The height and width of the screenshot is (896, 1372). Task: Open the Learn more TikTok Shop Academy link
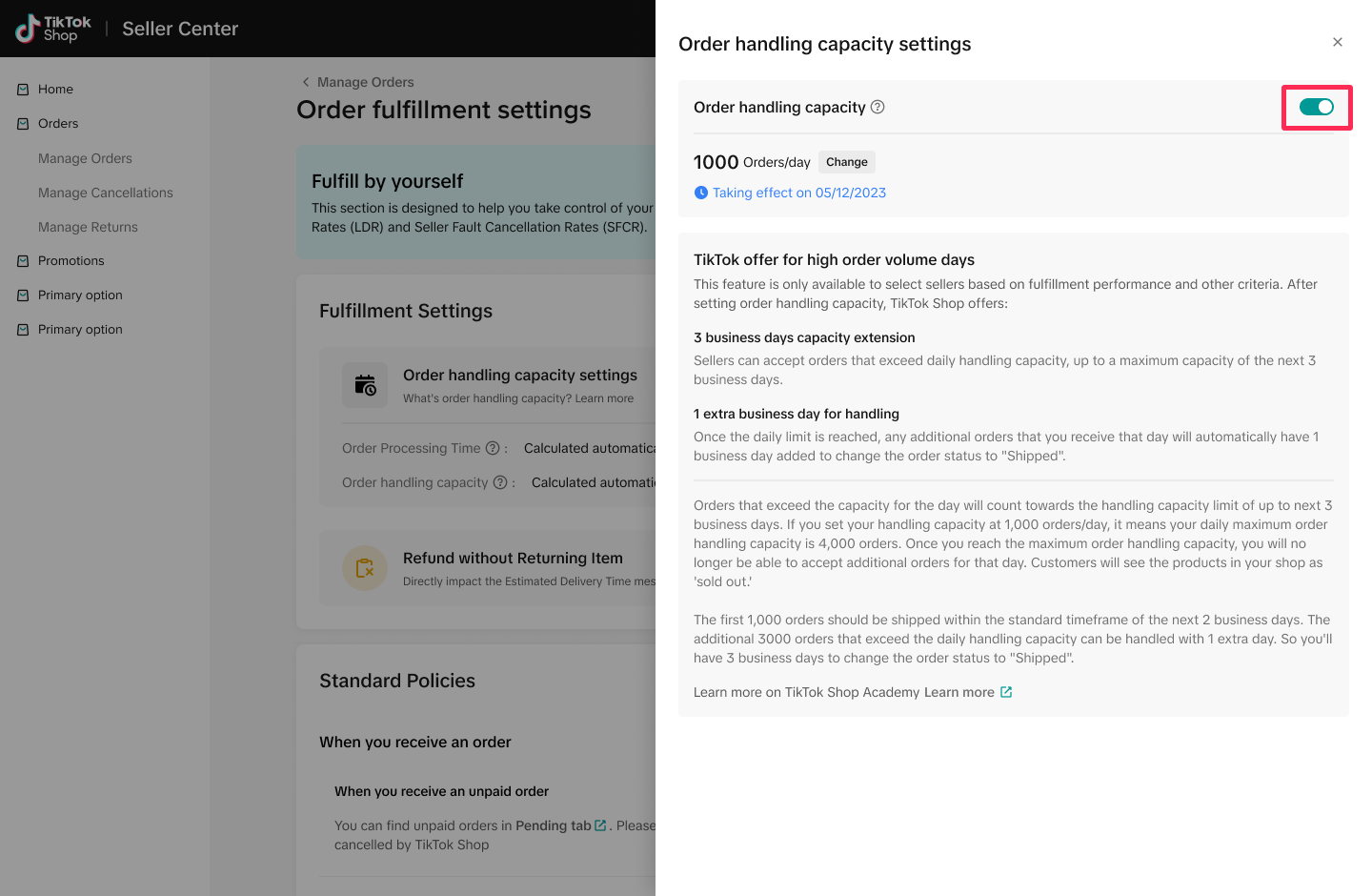(958, 692)
